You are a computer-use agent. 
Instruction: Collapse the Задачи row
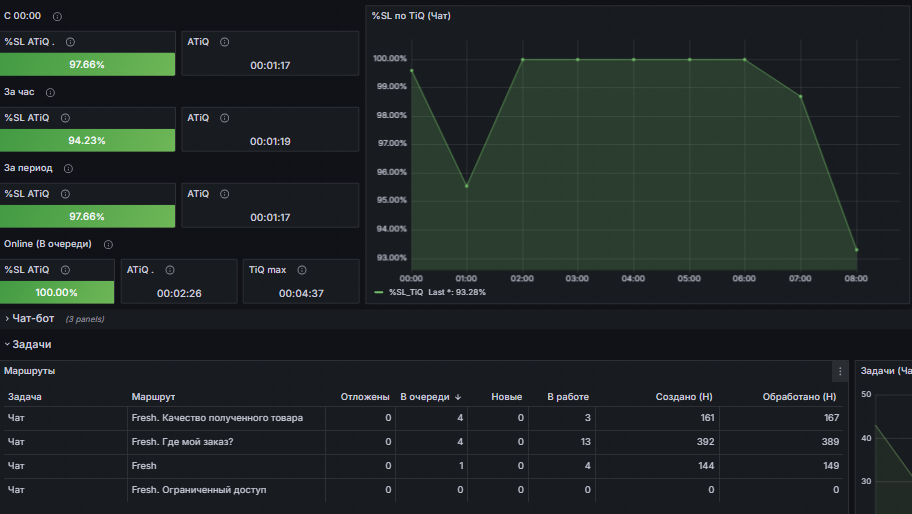[31, 344]
